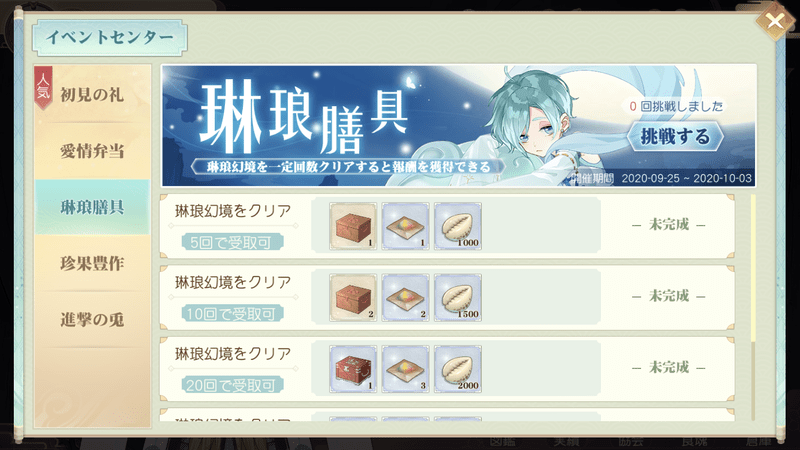Click the dish plate icon with quantity 2

click(406, 297)
